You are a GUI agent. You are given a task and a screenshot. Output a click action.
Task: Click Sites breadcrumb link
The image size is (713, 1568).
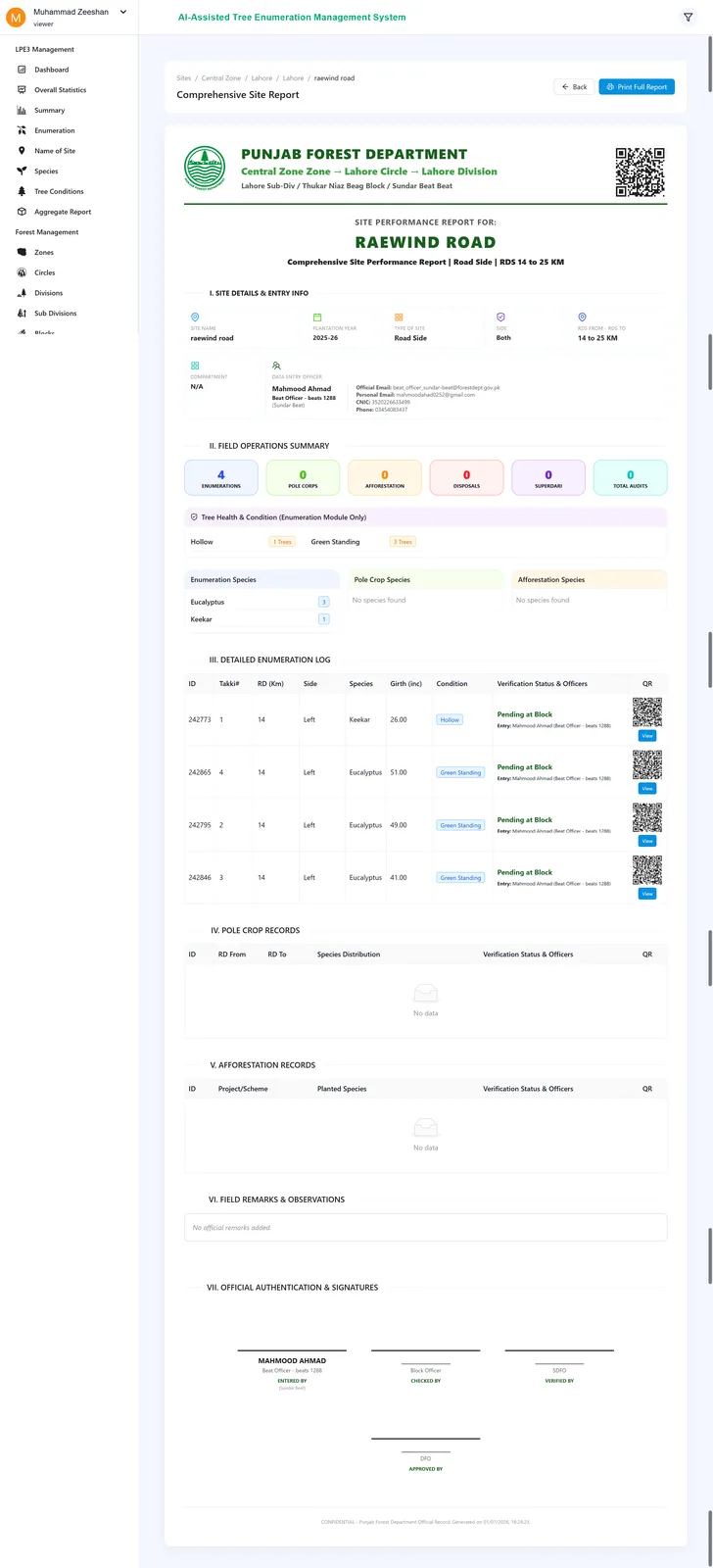(184, 78)
